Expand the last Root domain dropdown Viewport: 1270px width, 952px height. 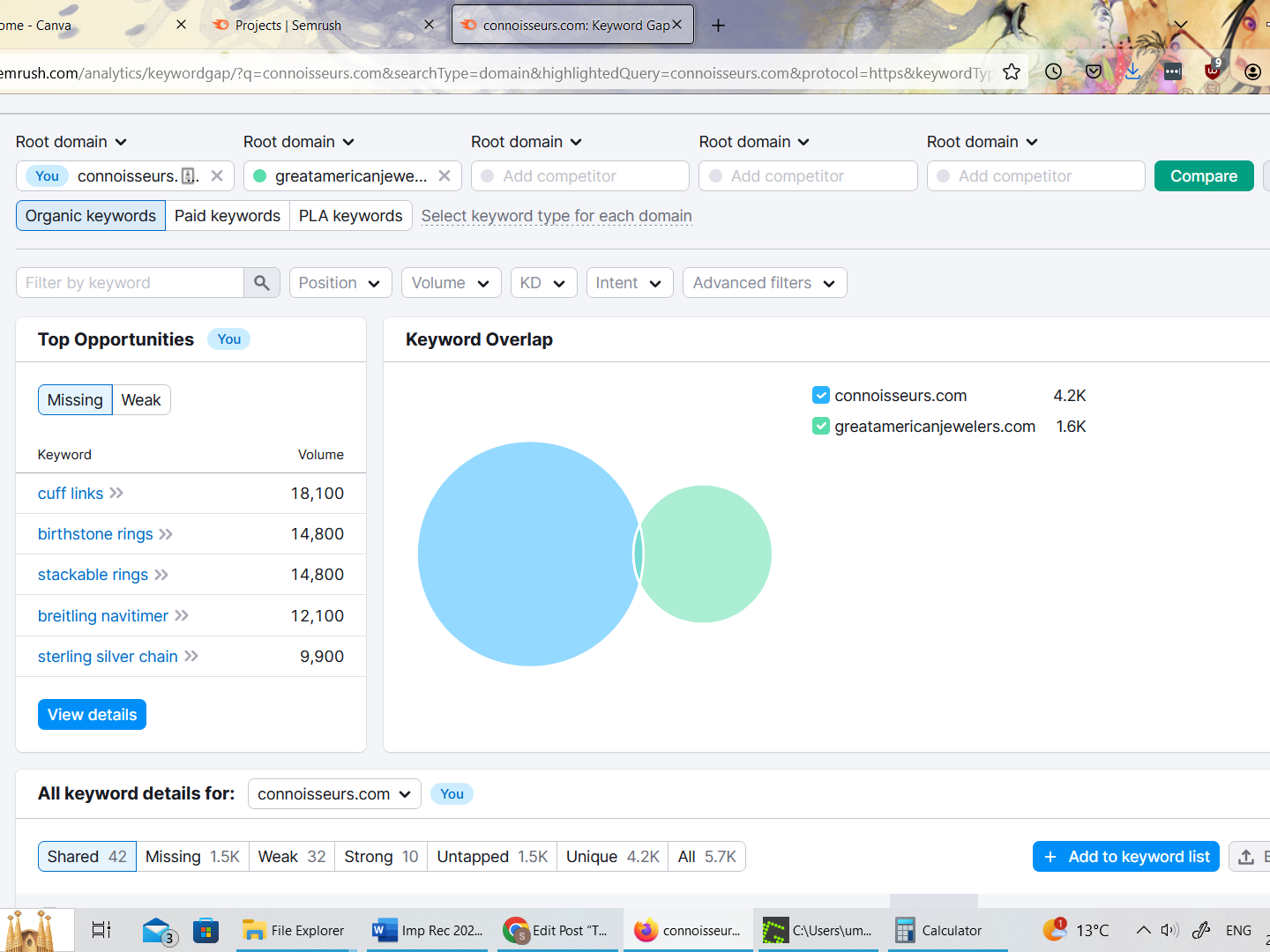pos(982,142)
